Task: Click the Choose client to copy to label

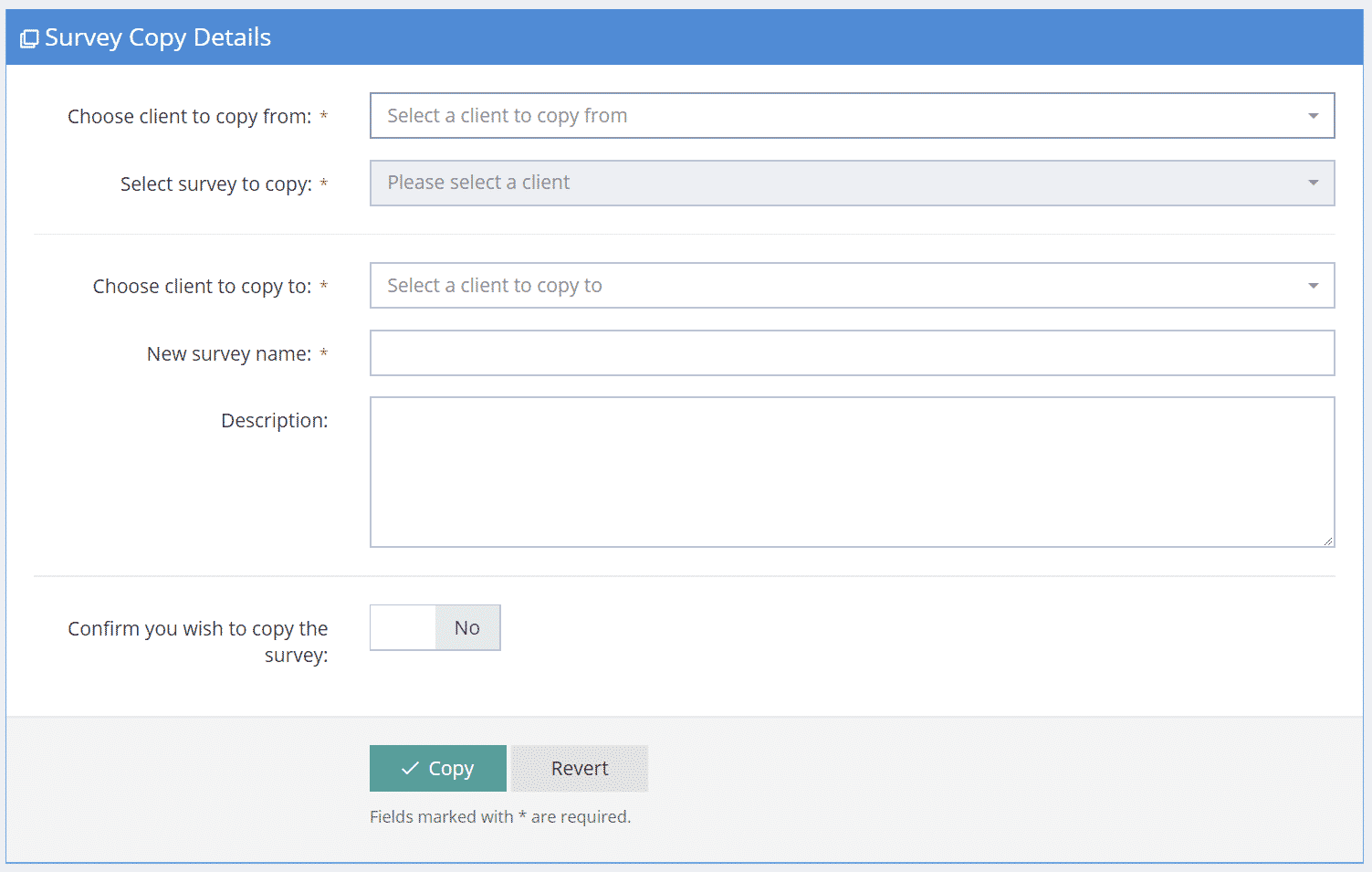Action: point(204,285)
